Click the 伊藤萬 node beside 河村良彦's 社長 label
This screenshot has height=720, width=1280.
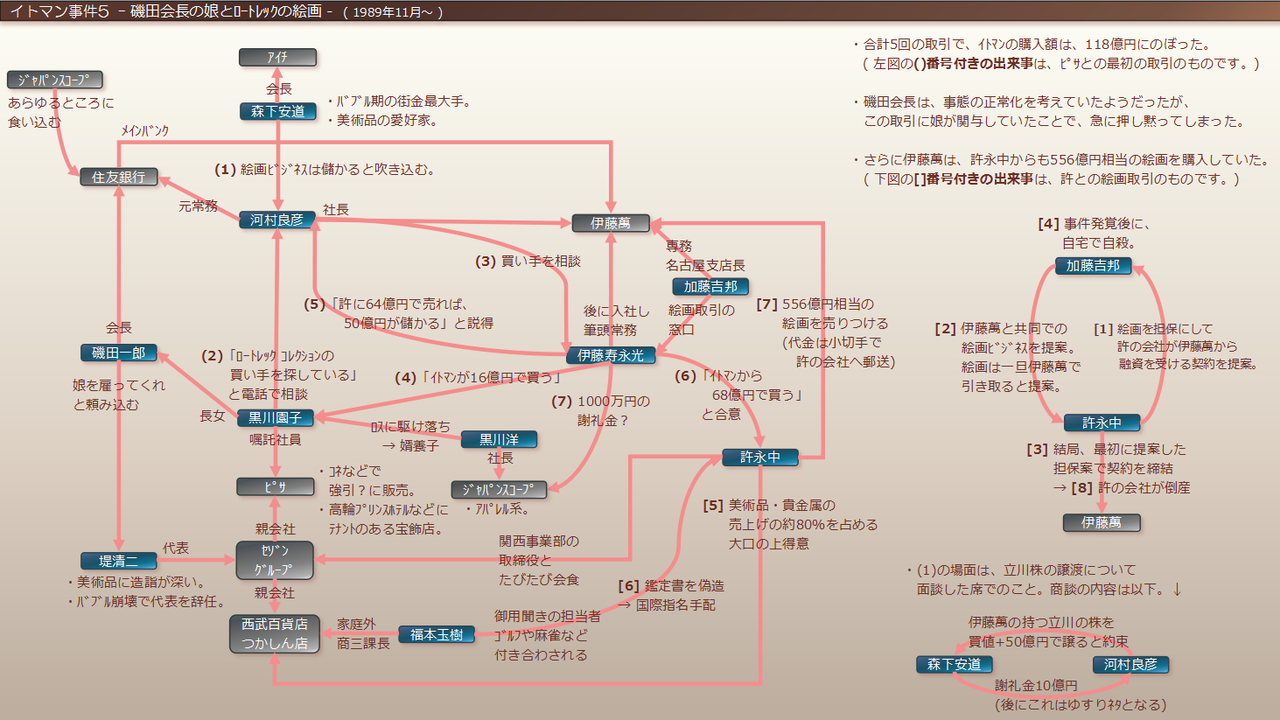click(611, 223)
